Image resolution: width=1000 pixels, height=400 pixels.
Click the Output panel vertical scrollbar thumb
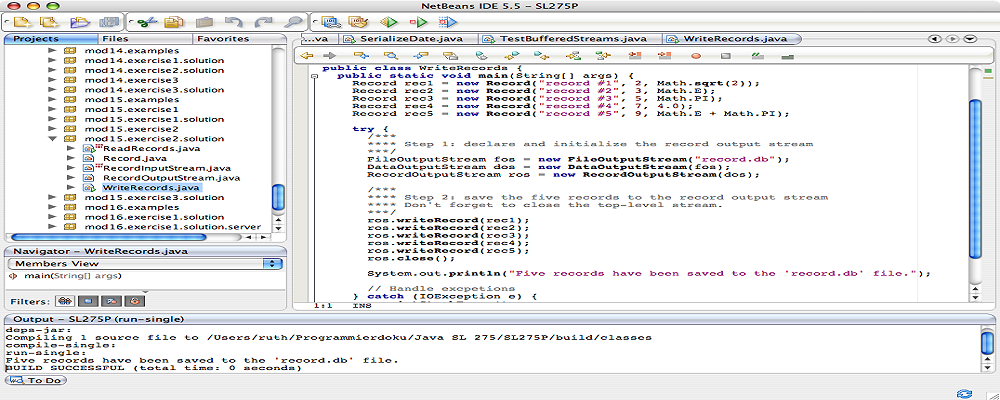[987, 341]
